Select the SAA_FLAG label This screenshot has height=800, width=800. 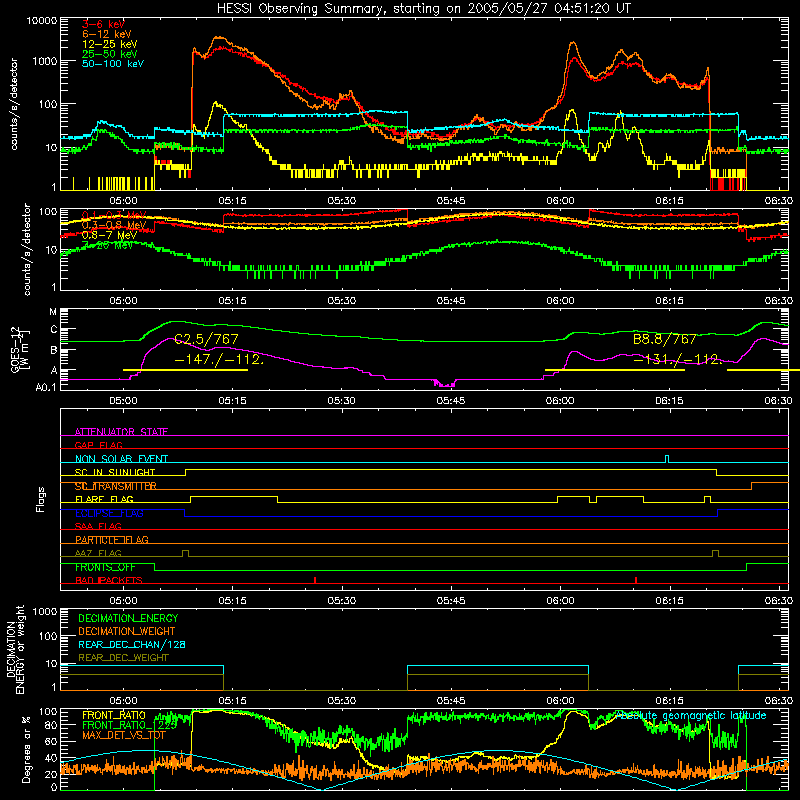pos(98,526)
